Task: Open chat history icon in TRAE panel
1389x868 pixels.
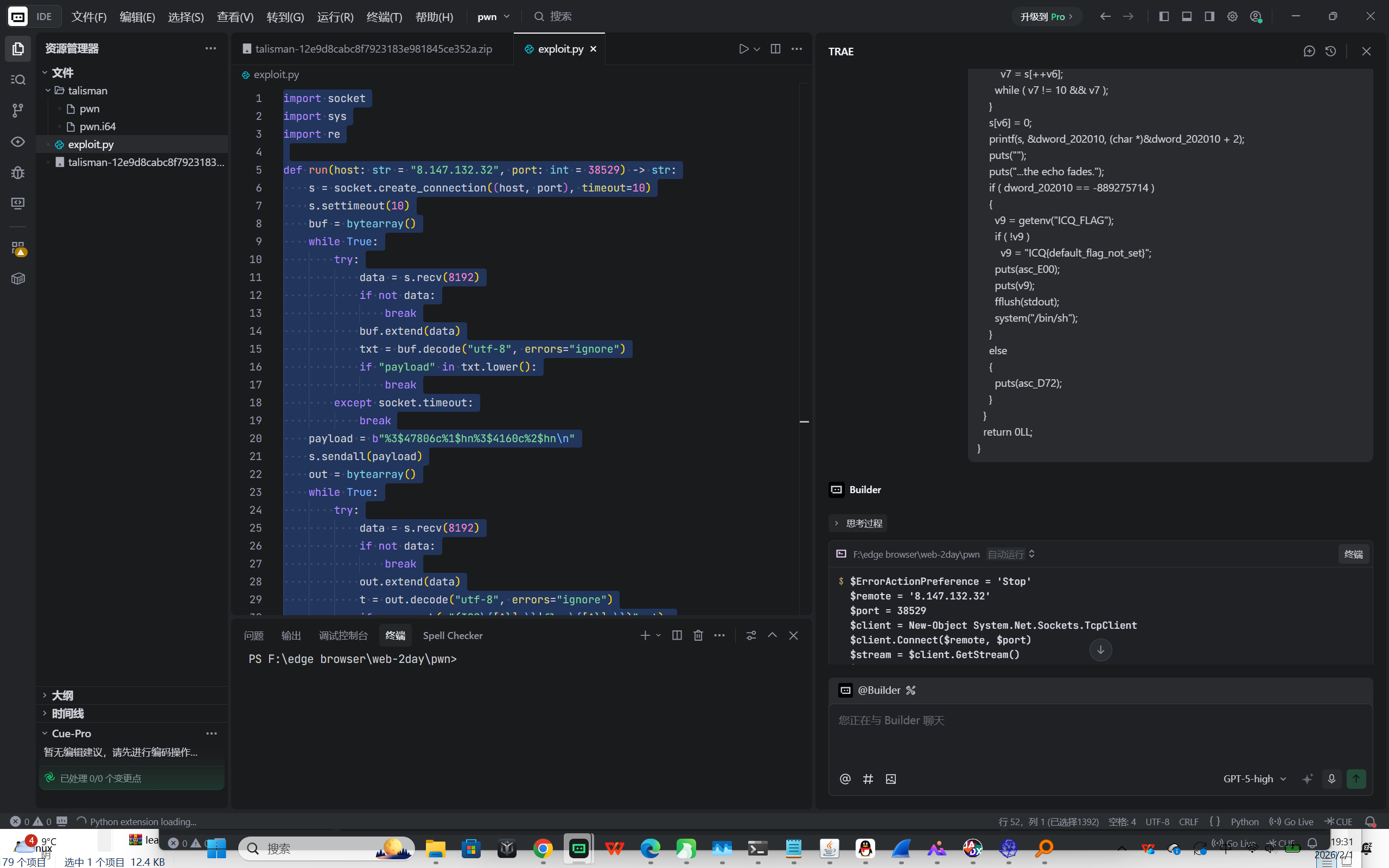Action: 1330,51
